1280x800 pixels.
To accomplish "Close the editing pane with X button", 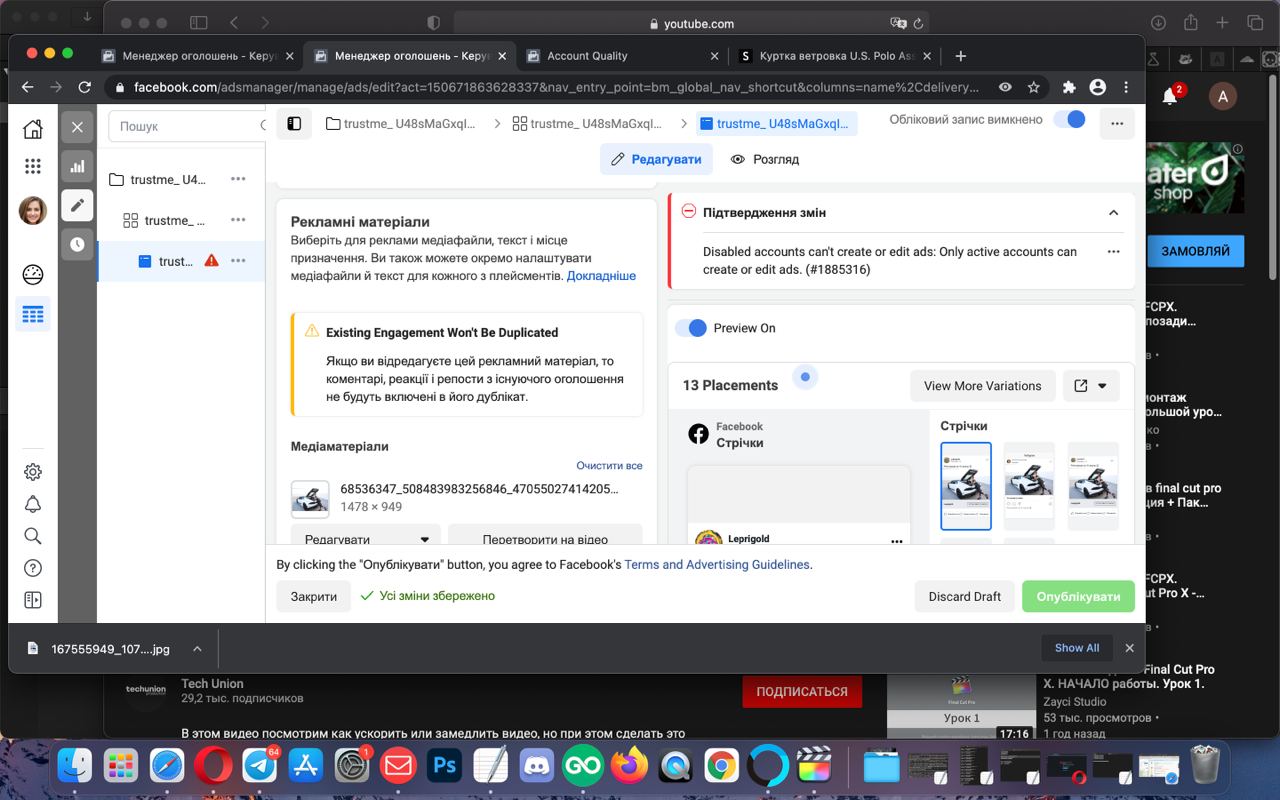I will point(77,127).
